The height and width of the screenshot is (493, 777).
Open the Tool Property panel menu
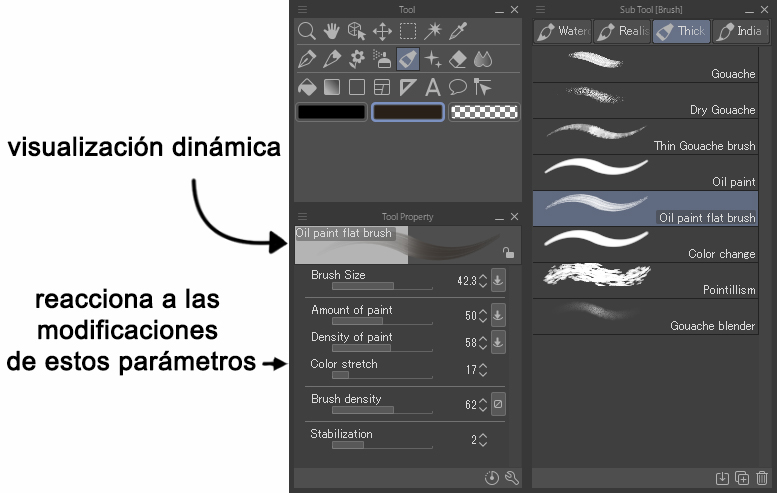(303, 216)
